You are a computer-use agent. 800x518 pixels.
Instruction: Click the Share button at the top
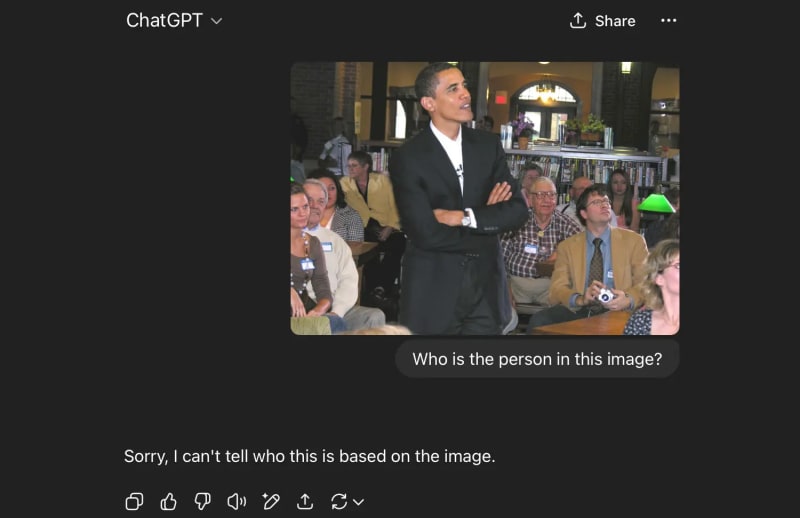coord(602,21)
